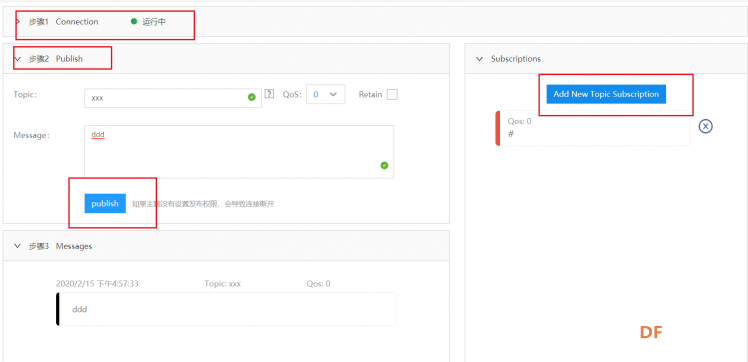Screen dimensions: 748x362
Task: Click the 'Topic: xxx' message label
Action: [223, 284]
